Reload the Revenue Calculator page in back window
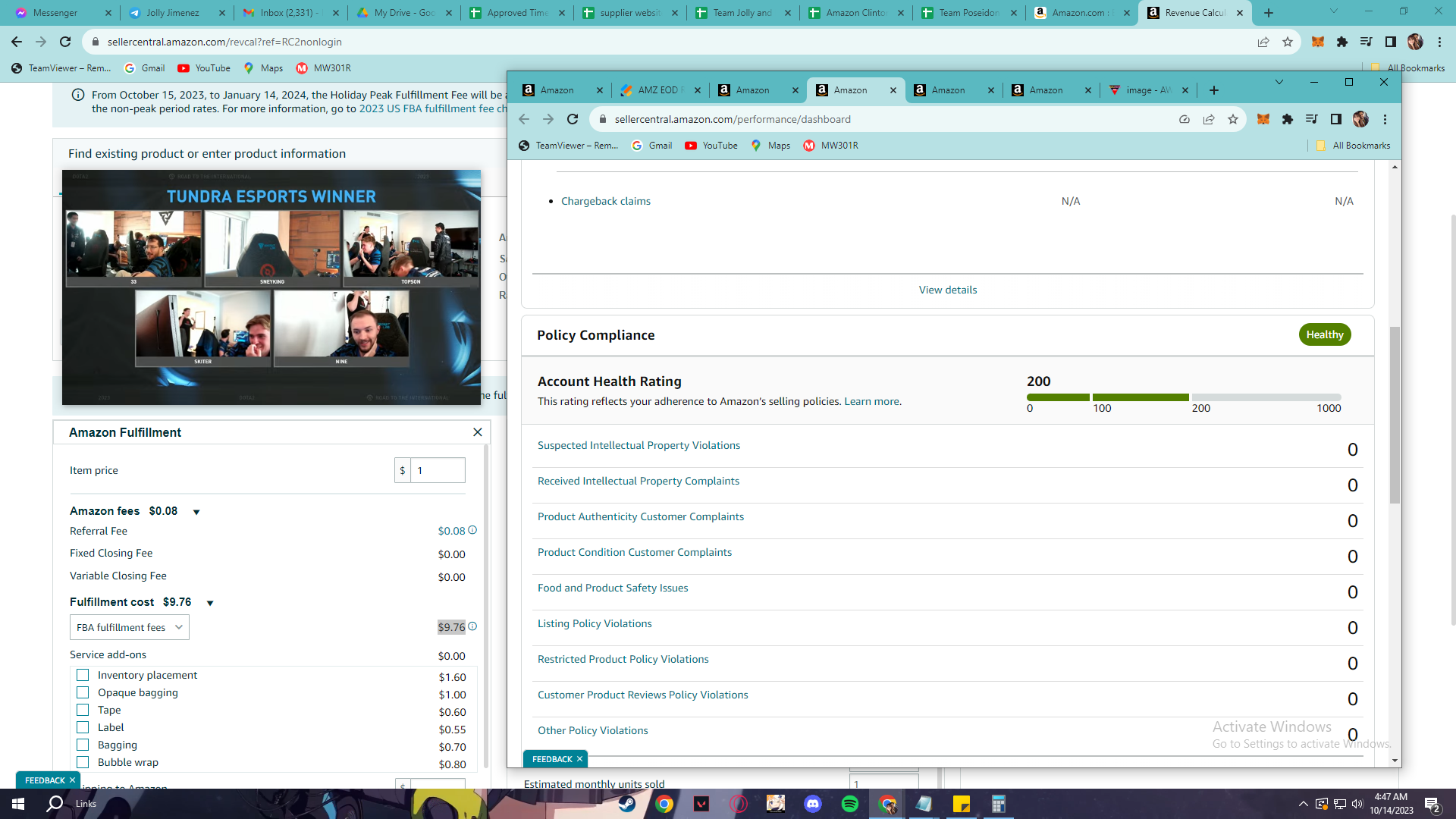 65,42
